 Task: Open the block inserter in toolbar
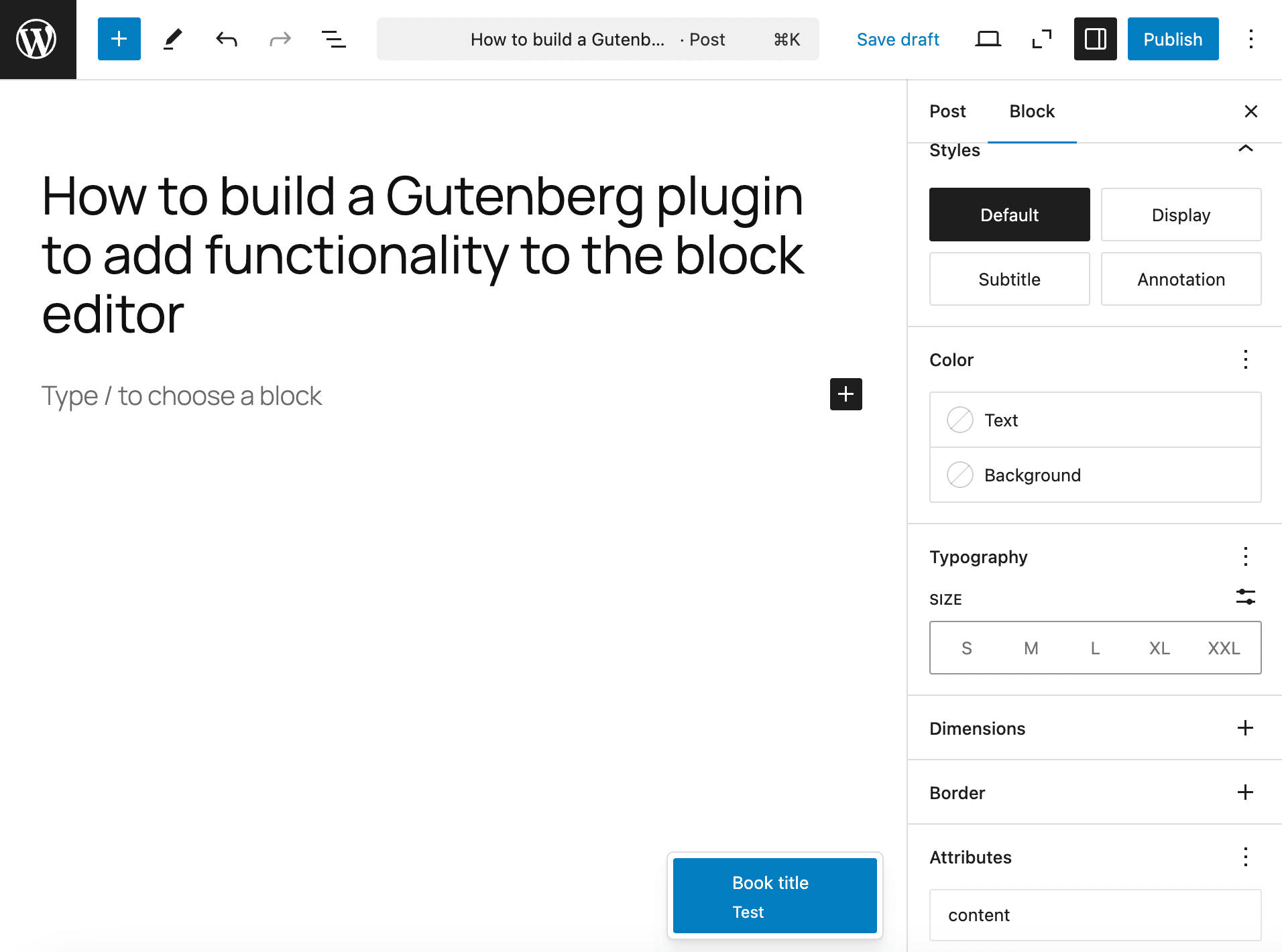[119, 39]
